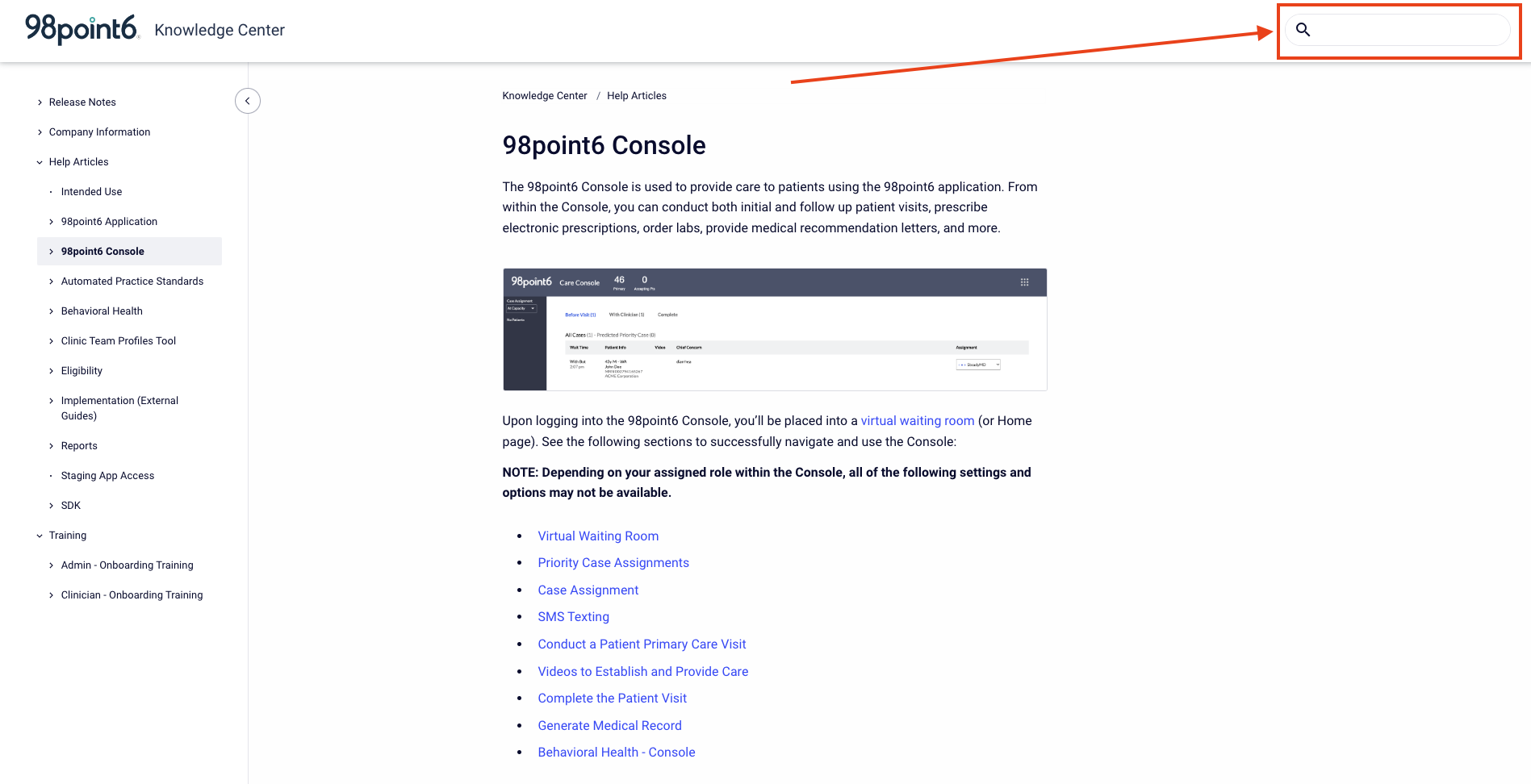1531x784 pixels.
Task: Open Behavioral Health - Console link
Action: coord(617,753)
